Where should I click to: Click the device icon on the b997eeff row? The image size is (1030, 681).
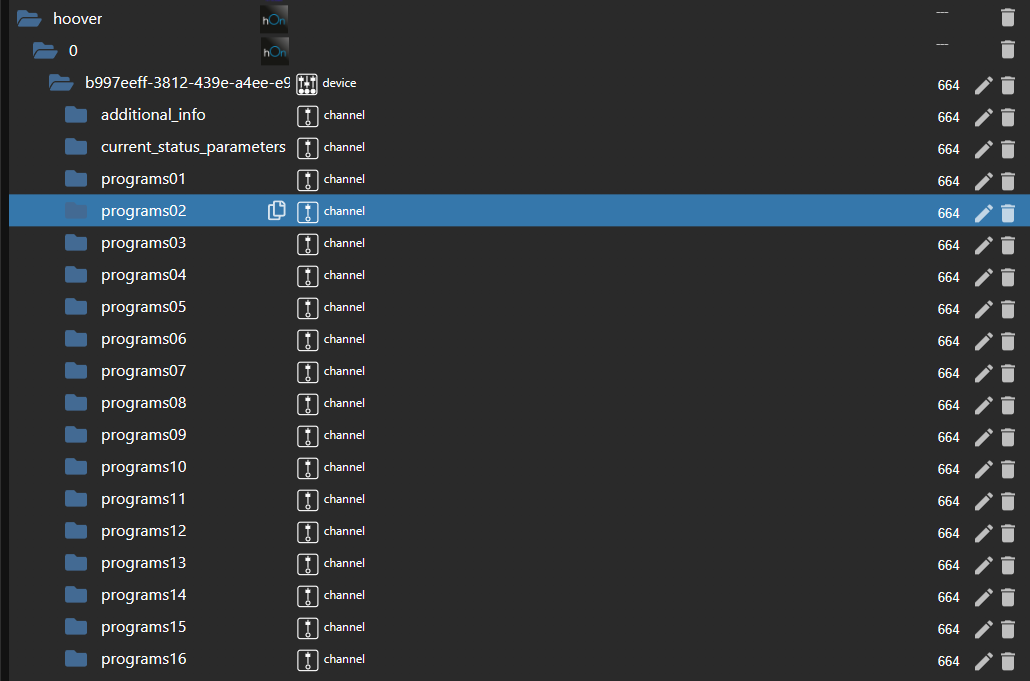(x=307, y=84)
